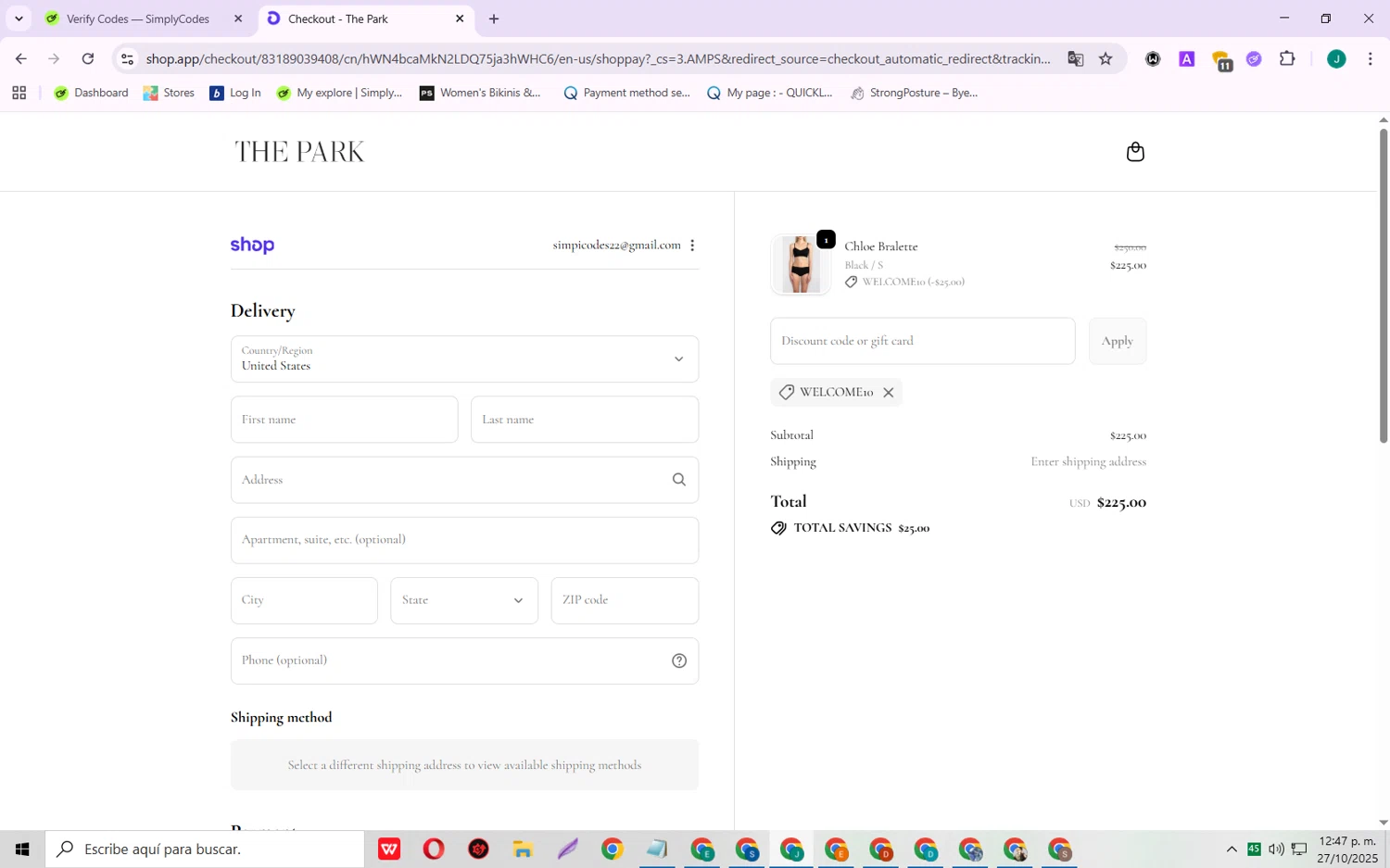Viewport: 1390px width, 868px height.
Task: Open My explore | Simply... bookmark
Action: 339,93
